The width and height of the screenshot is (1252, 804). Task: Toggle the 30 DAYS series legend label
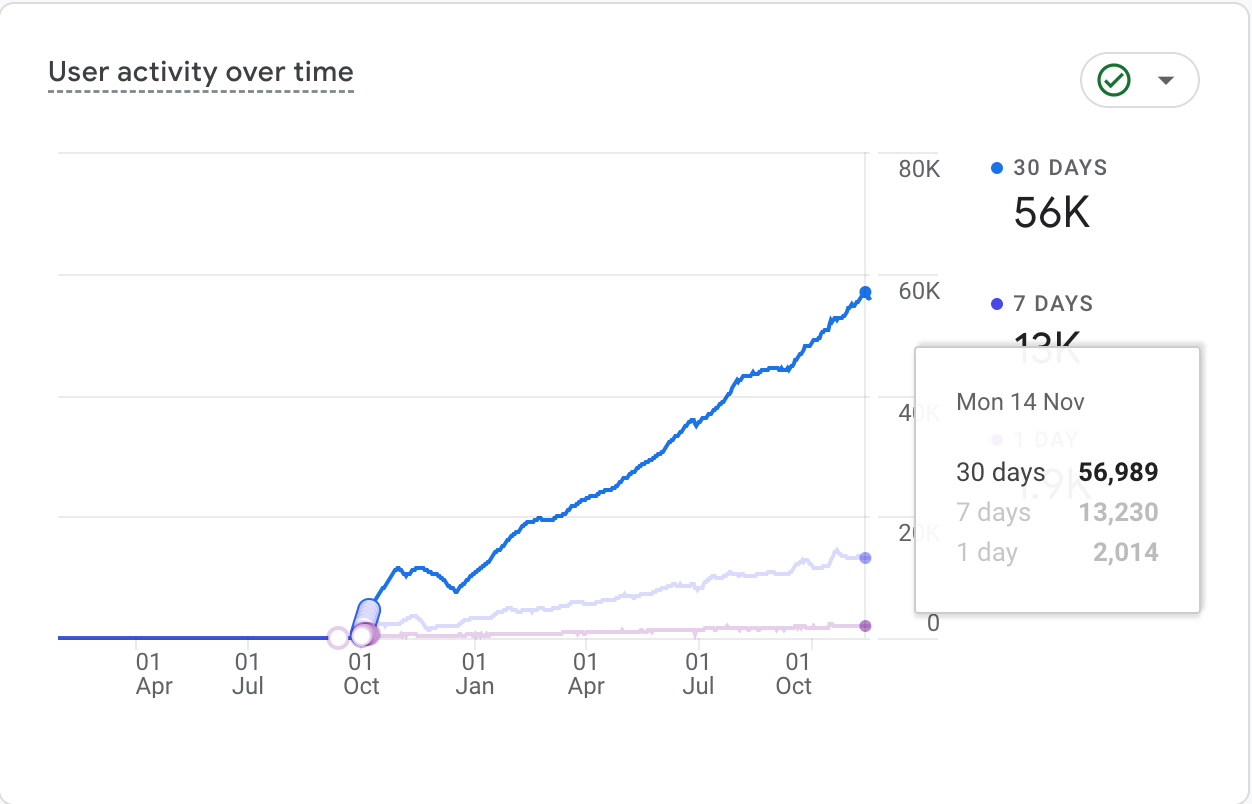1060,168
